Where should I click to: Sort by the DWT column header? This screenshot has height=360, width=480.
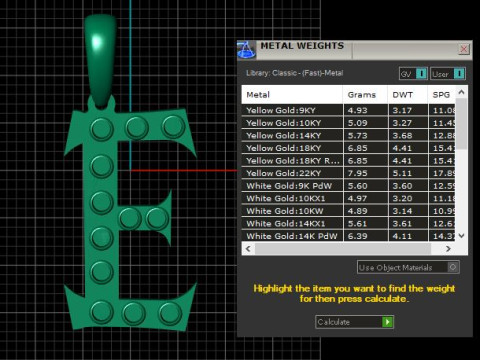[408, 95]
